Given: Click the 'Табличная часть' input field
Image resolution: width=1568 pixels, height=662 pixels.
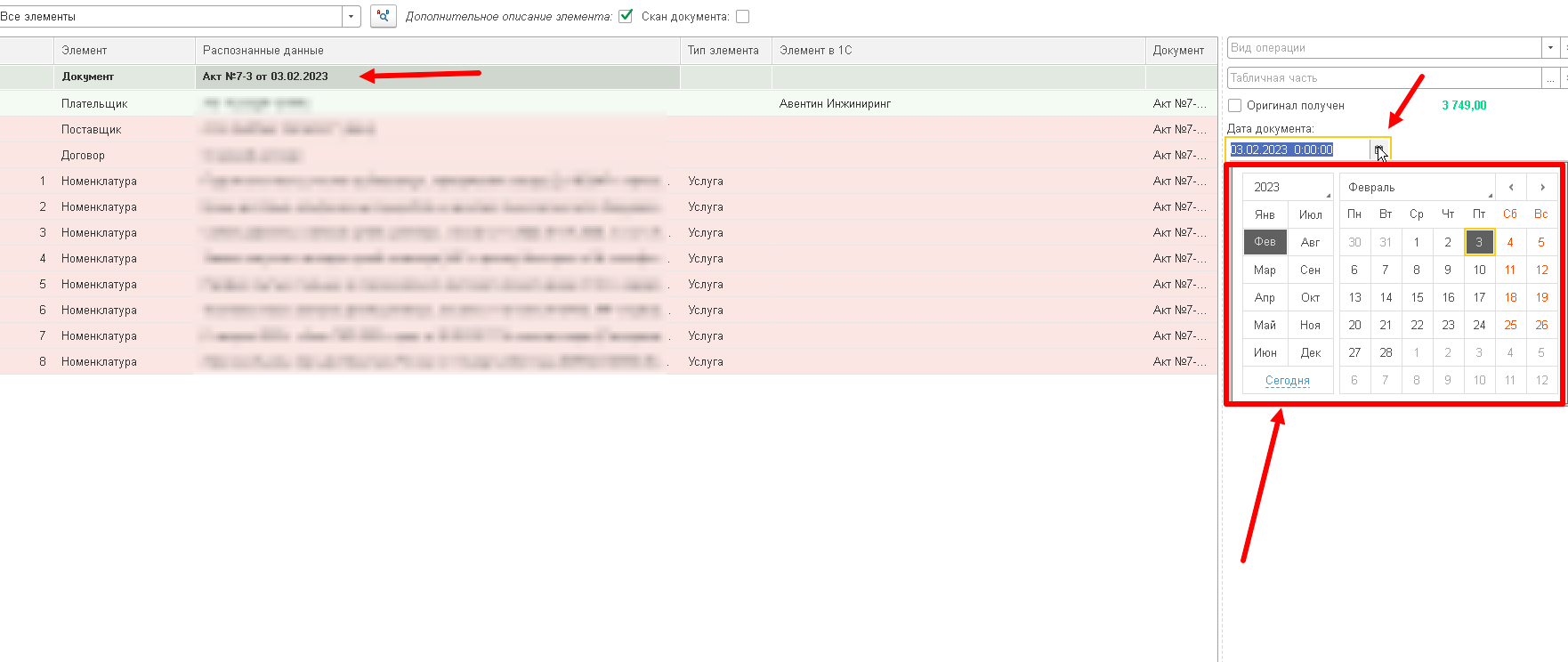Looking at the screenshot, I should pyautogui.click(x=1384, y=78).
